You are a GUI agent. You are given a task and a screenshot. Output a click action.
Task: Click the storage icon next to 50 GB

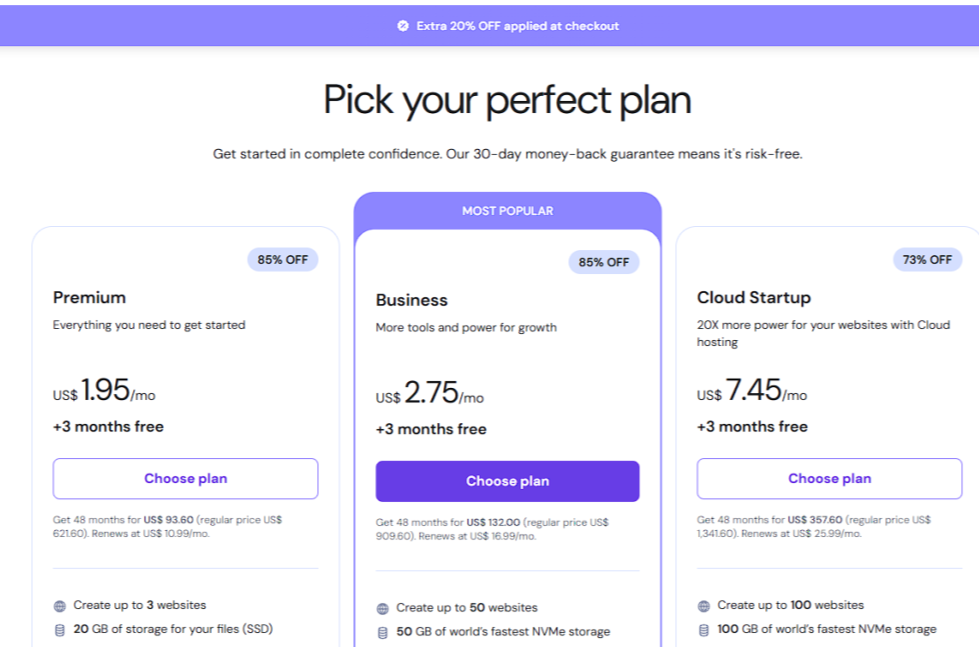coord(383,633)
